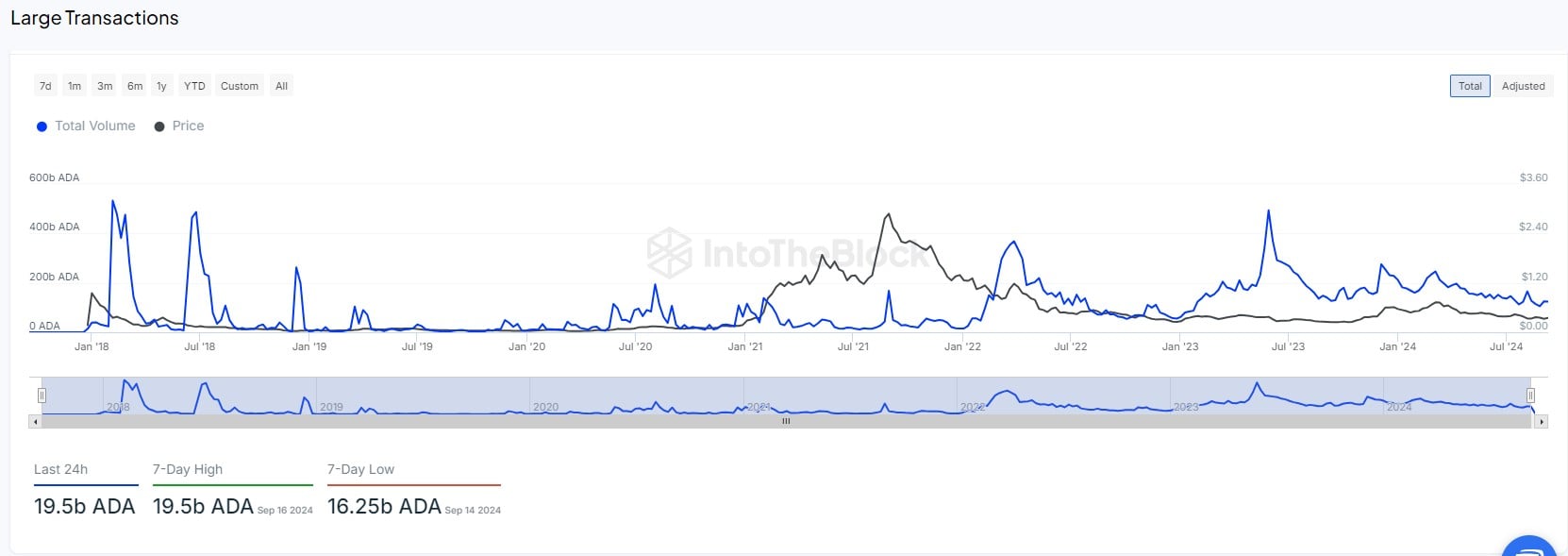Choose the 6m range option

(135, 86)
